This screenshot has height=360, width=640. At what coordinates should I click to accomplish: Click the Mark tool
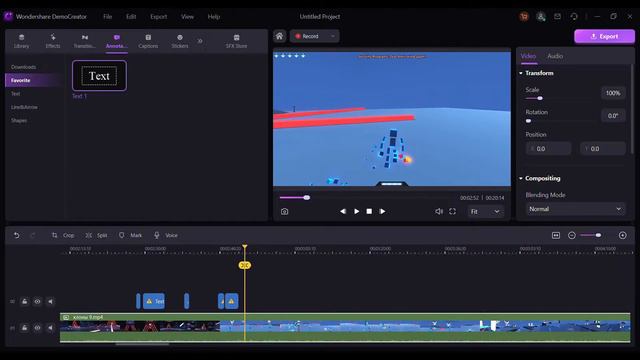pos(130,235)
